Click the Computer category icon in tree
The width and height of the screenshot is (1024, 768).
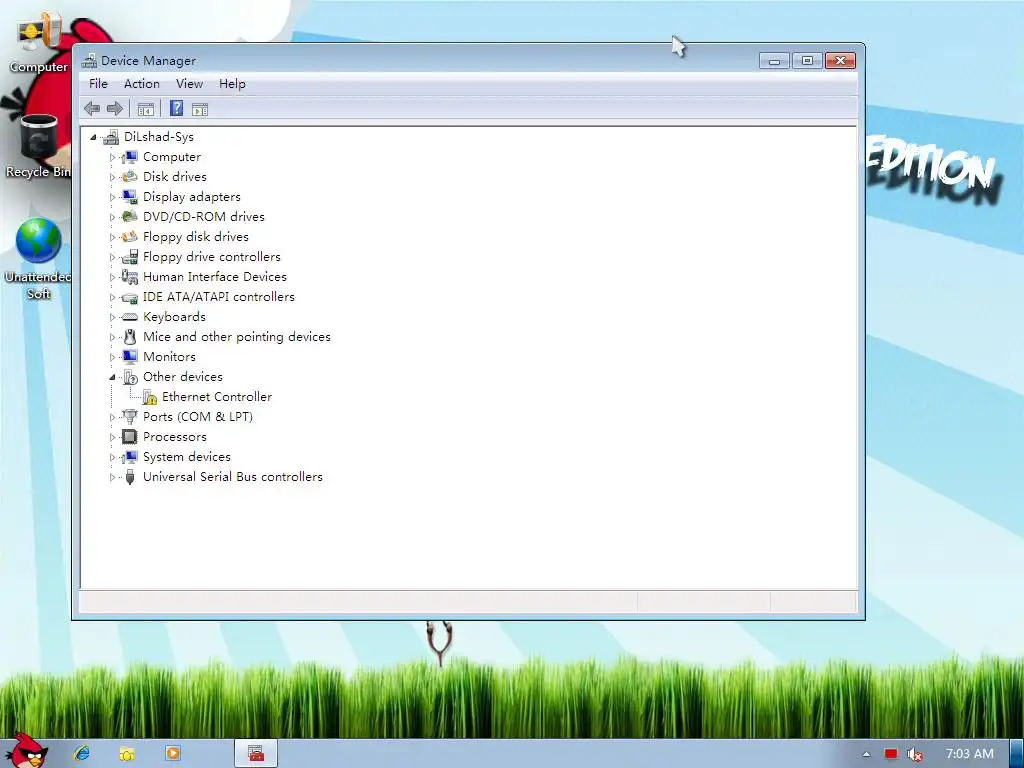tap(130, 157)
